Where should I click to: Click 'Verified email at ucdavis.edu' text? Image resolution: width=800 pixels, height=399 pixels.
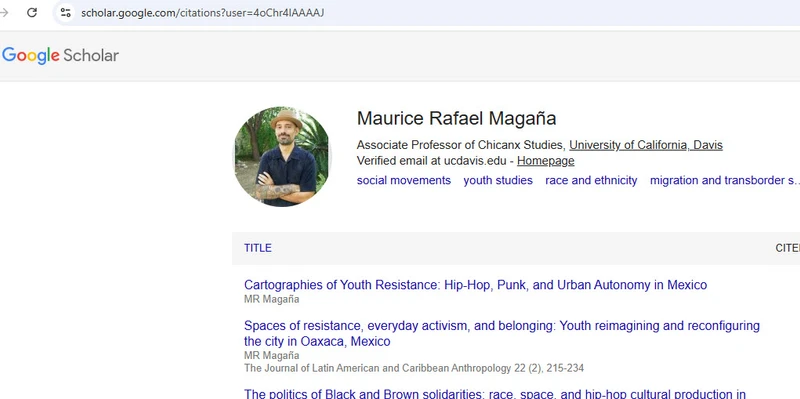[432, 161]
